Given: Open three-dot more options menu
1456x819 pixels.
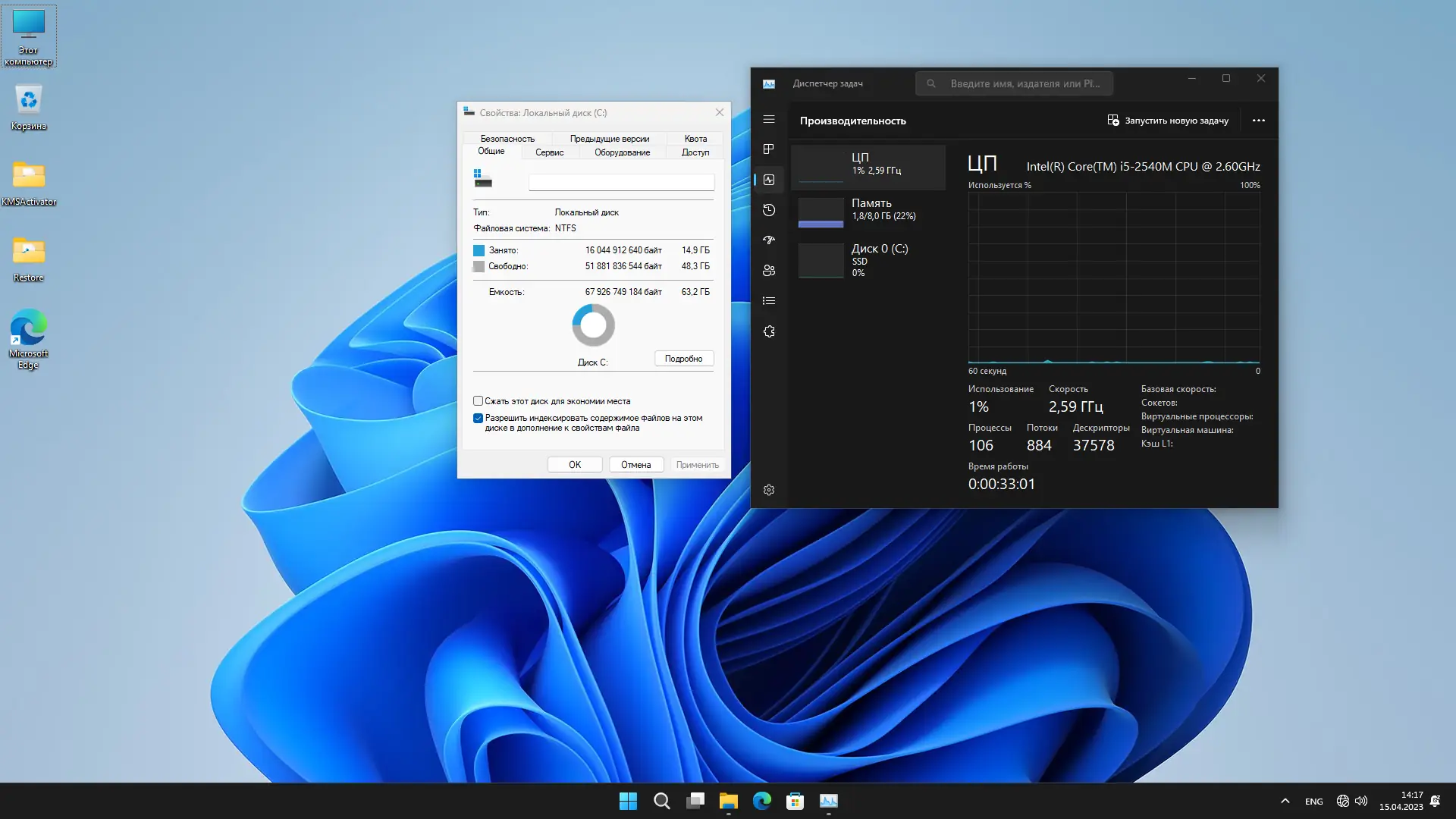Looking at the screenshot, I should 1258,121.
